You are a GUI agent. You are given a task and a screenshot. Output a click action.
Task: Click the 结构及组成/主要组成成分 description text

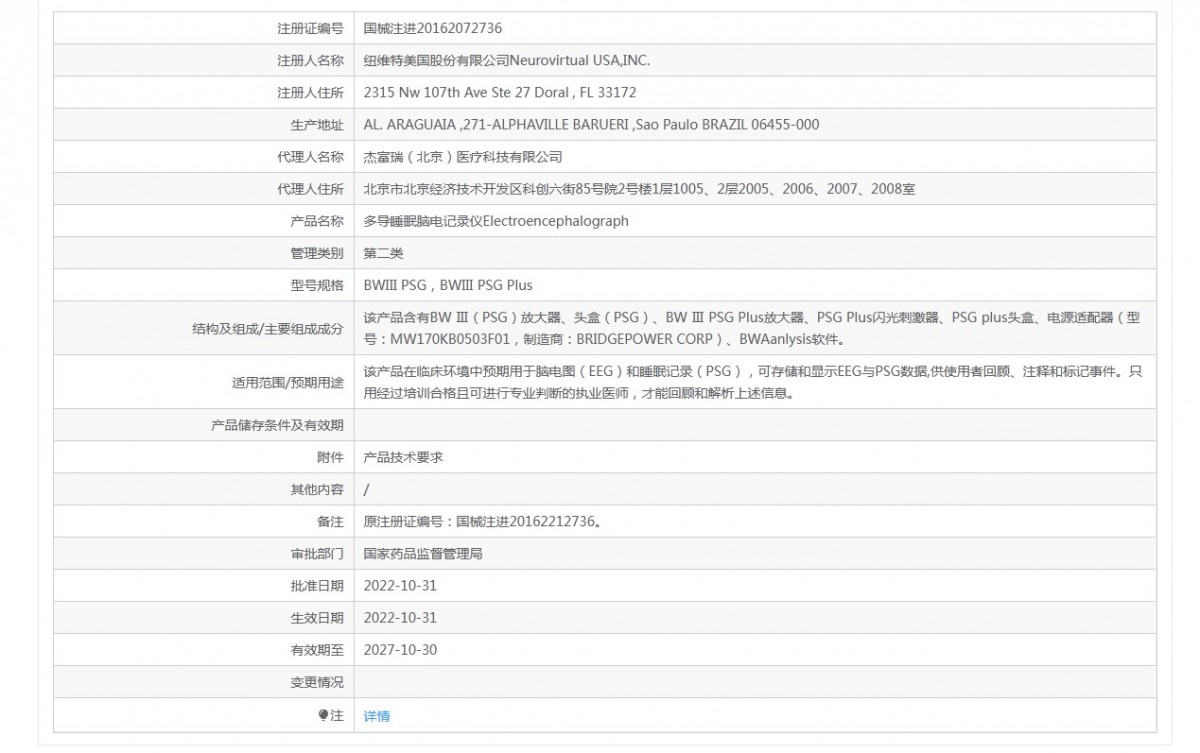752,327
